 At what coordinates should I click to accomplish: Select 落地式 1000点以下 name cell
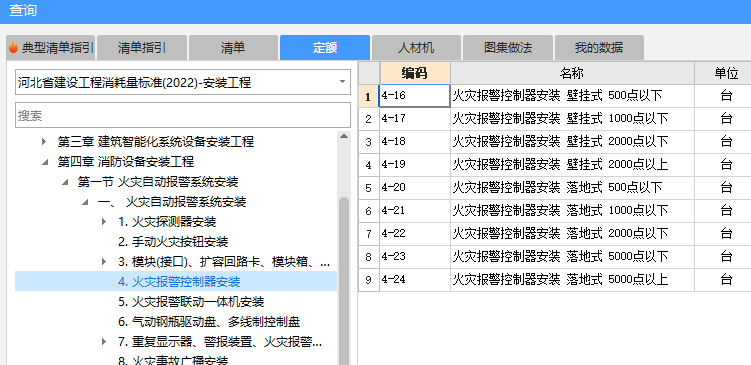point(572,211)
